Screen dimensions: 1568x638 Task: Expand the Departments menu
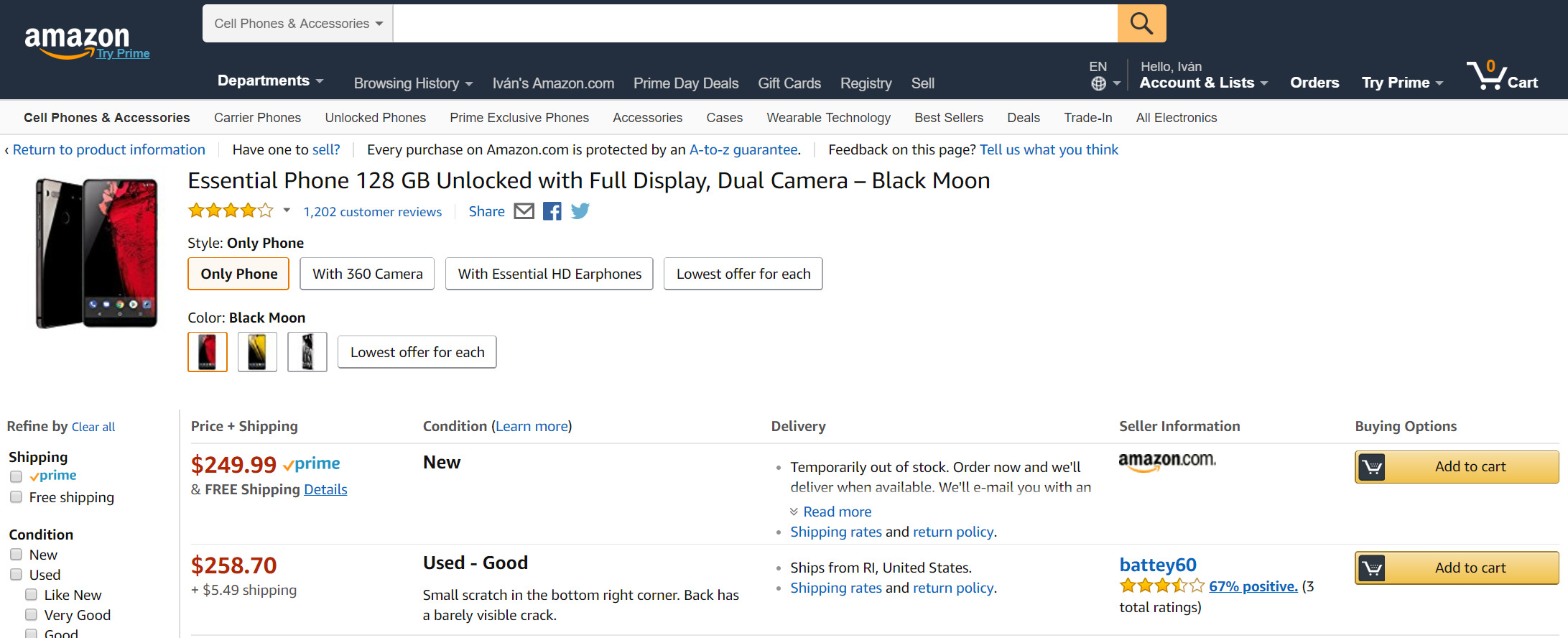270,81
